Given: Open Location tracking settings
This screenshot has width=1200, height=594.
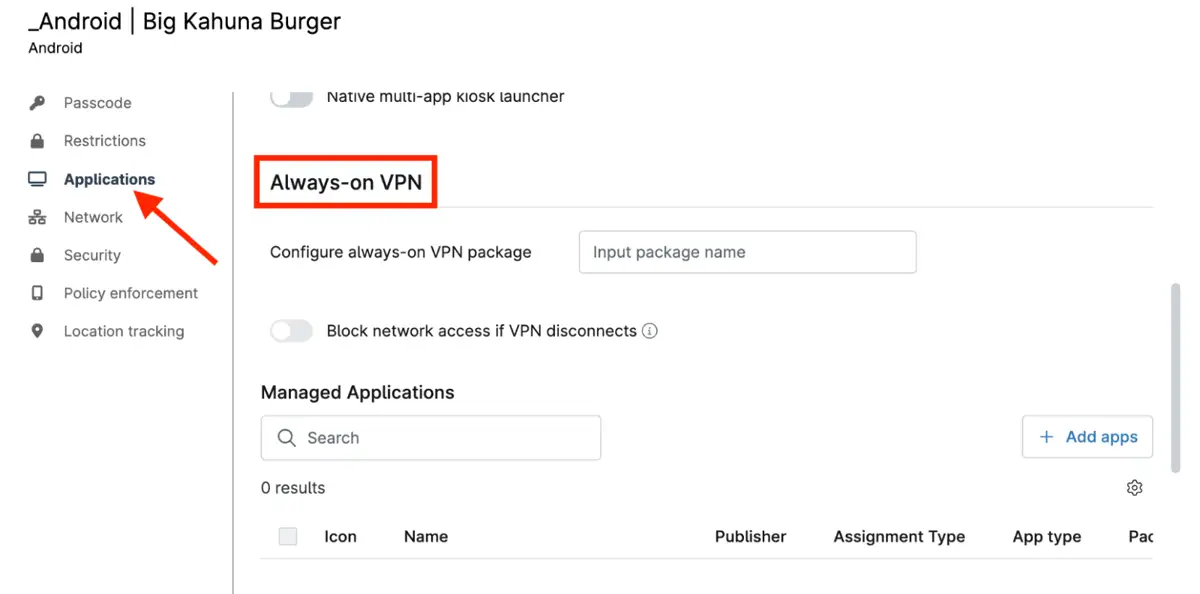Looking at the screenshot, I should coord(124,331).
